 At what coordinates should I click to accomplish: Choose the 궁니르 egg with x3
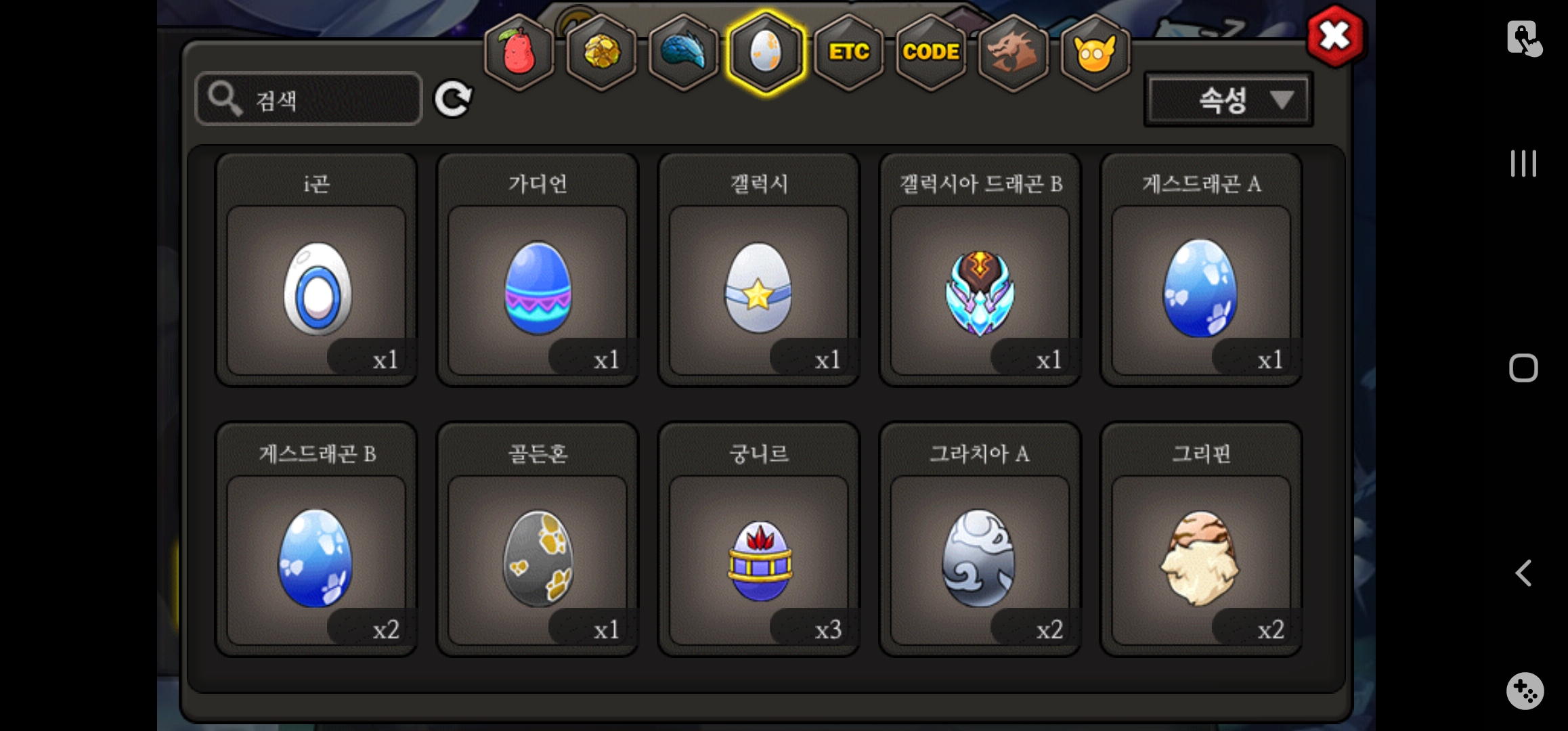[759, 539]
